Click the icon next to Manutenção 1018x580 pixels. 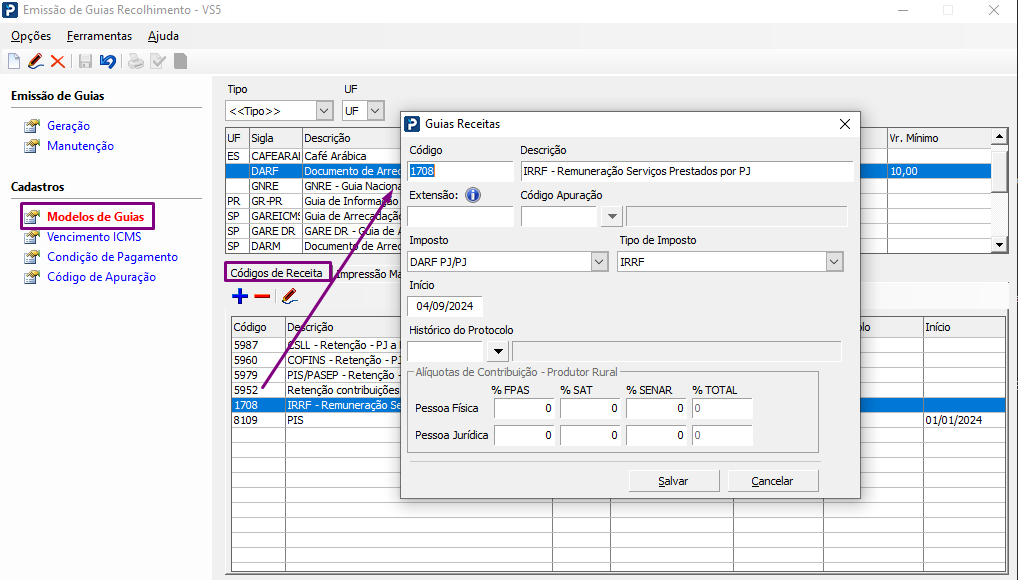point(32,146)
